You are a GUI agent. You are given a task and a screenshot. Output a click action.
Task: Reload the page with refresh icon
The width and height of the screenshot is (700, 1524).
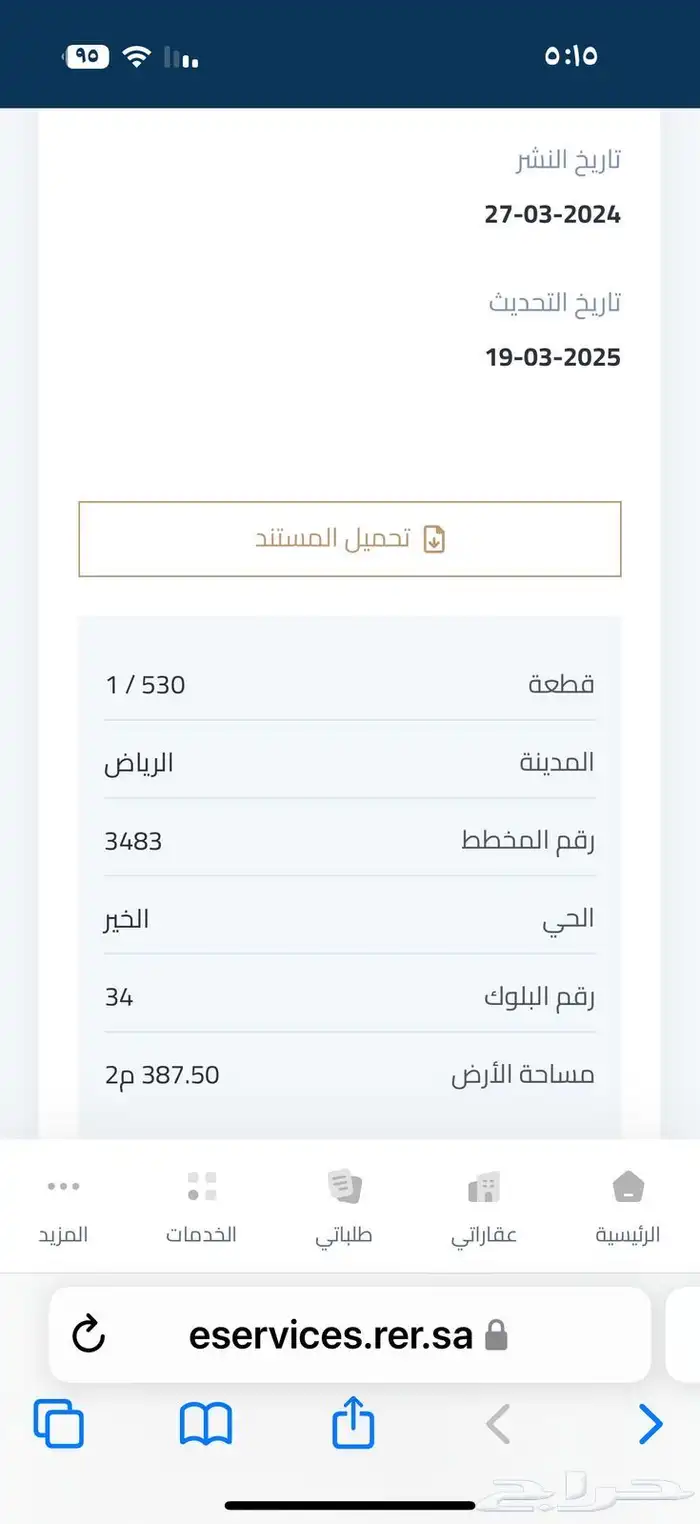(x=89, y=1335)
